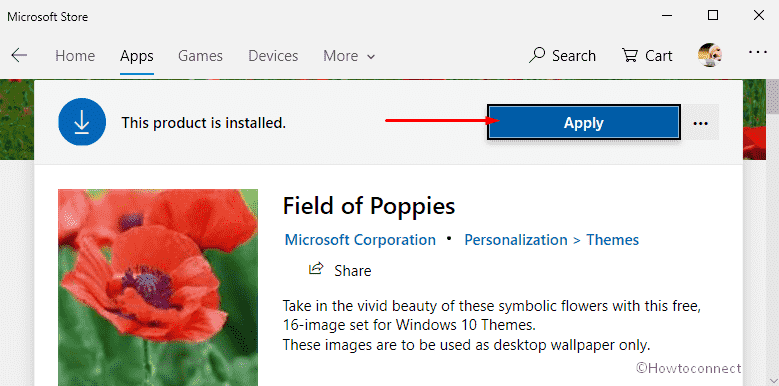Expand the More dropdown menu
This screenshot has height=386, width=779.
349,56
